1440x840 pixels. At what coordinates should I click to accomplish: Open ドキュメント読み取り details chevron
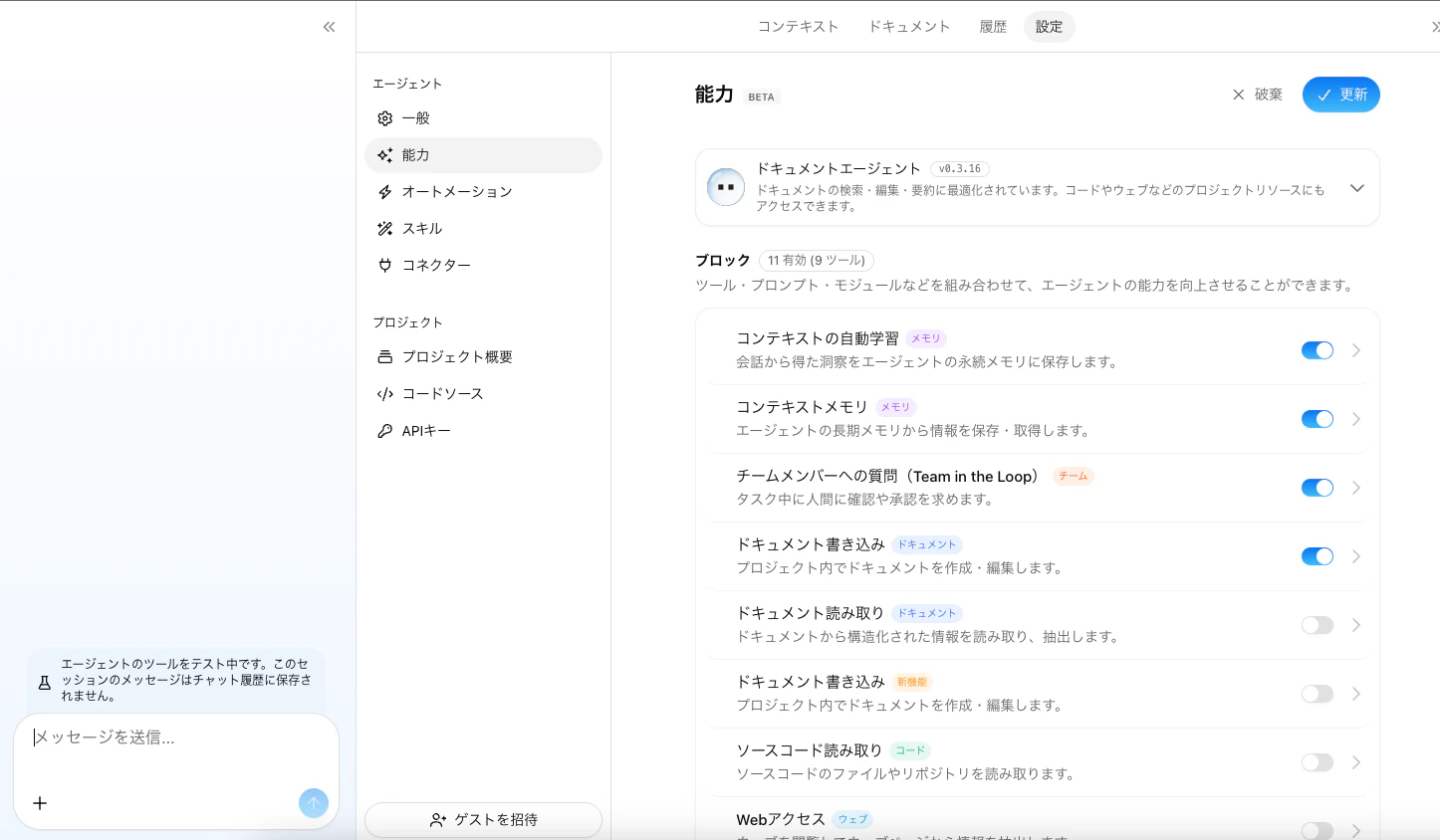(x=1356, y=625)
